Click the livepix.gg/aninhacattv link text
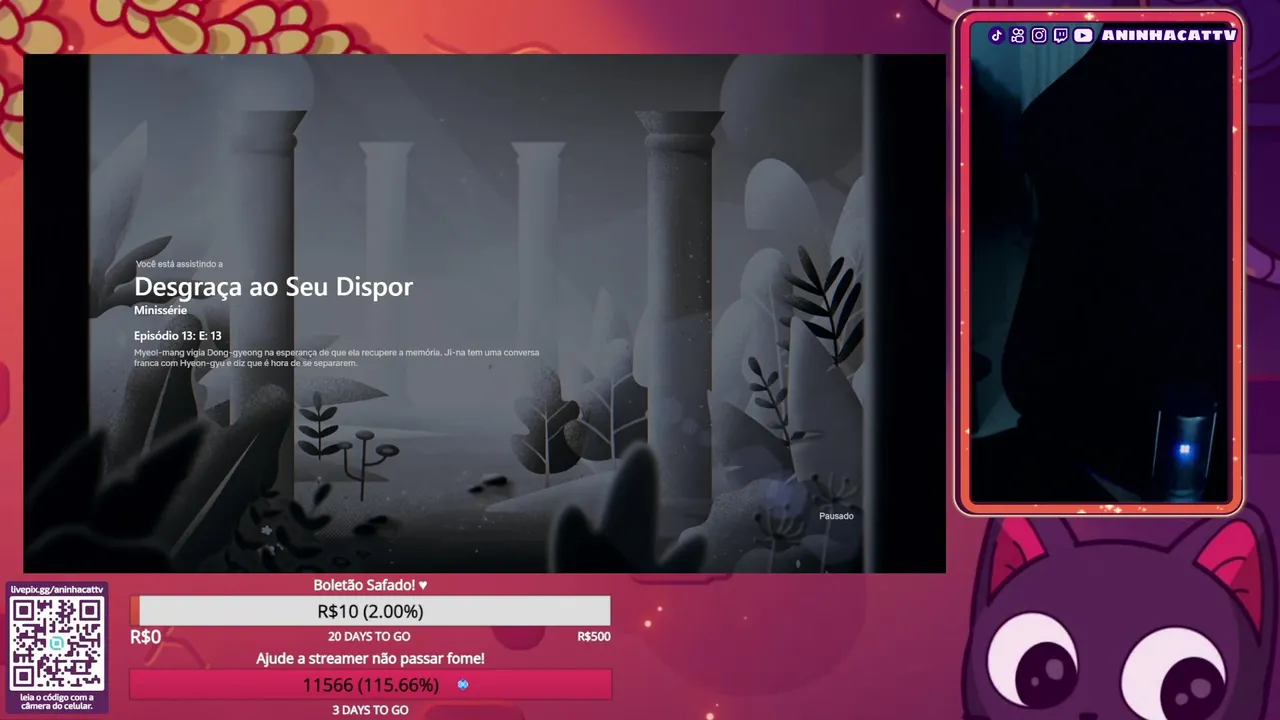 tap(57, 589)
